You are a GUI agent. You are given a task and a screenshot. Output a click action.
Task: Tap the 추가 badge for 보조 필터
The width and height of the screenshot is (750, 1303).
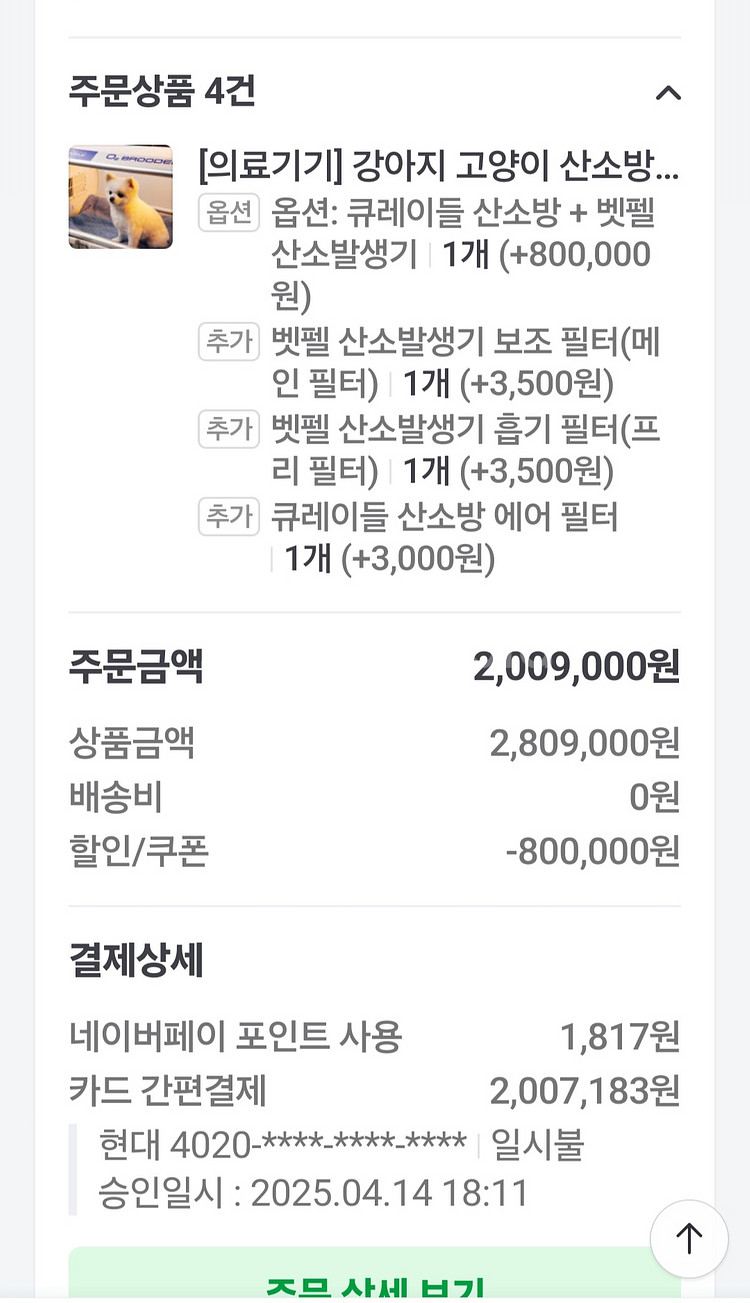pos(229,342)
